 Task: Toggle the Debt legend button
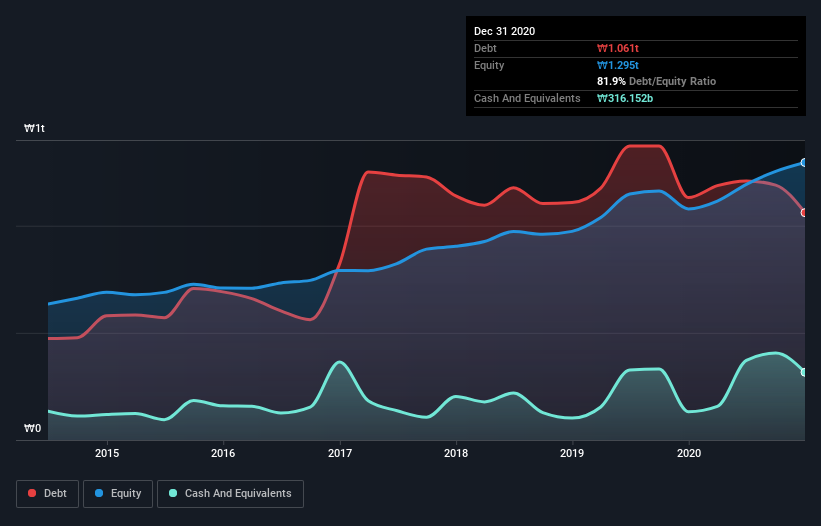[48, 494]
